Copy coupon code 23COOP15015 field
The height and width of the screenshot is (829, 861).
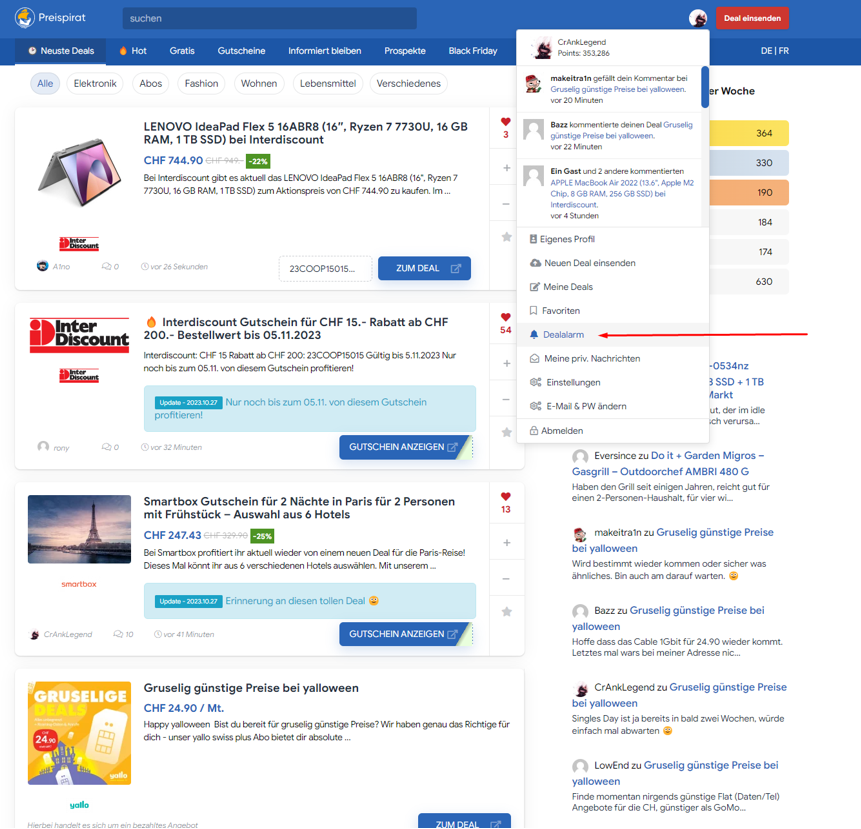[x=325, y=268]
